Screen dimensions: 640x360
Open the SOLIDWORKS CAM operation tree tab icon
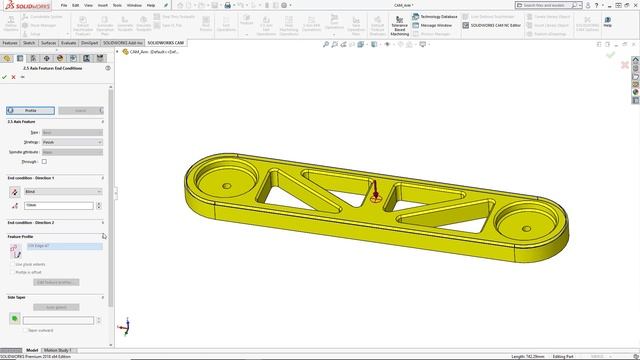(87, 58)
